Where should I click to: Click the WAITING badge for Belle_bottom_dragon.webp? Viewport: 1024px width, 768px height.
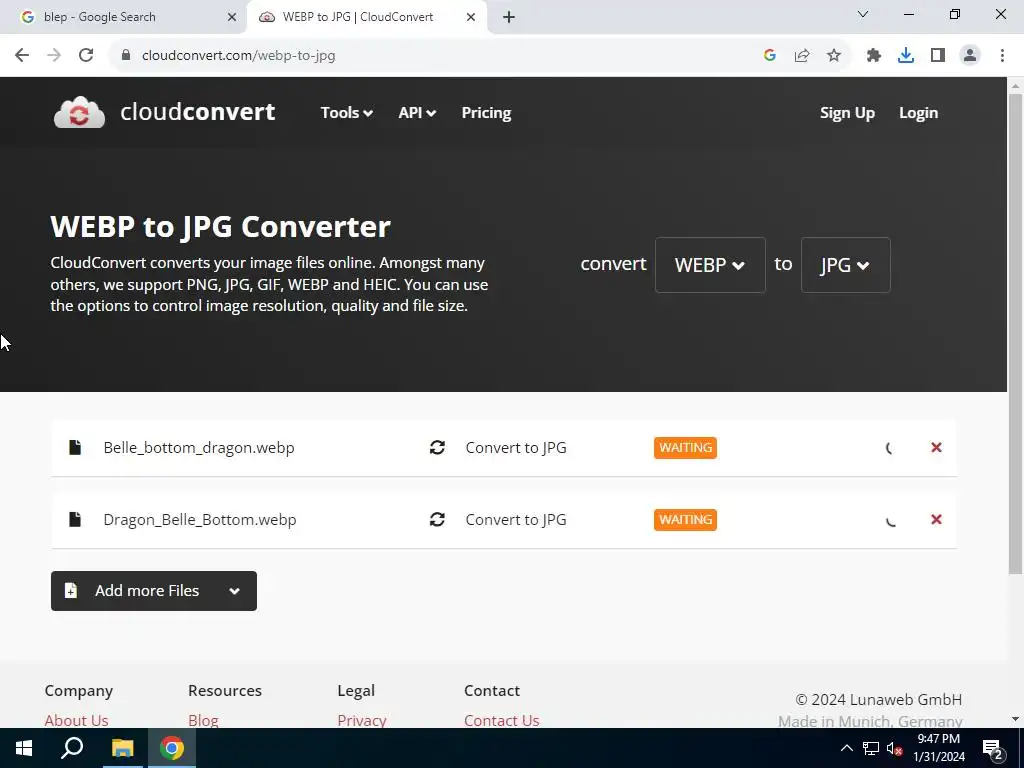pyautogui.click(x=685, y=447)
